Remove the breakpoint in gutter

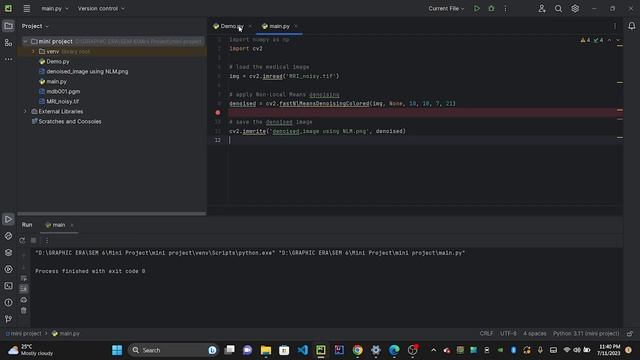point(218,112)
